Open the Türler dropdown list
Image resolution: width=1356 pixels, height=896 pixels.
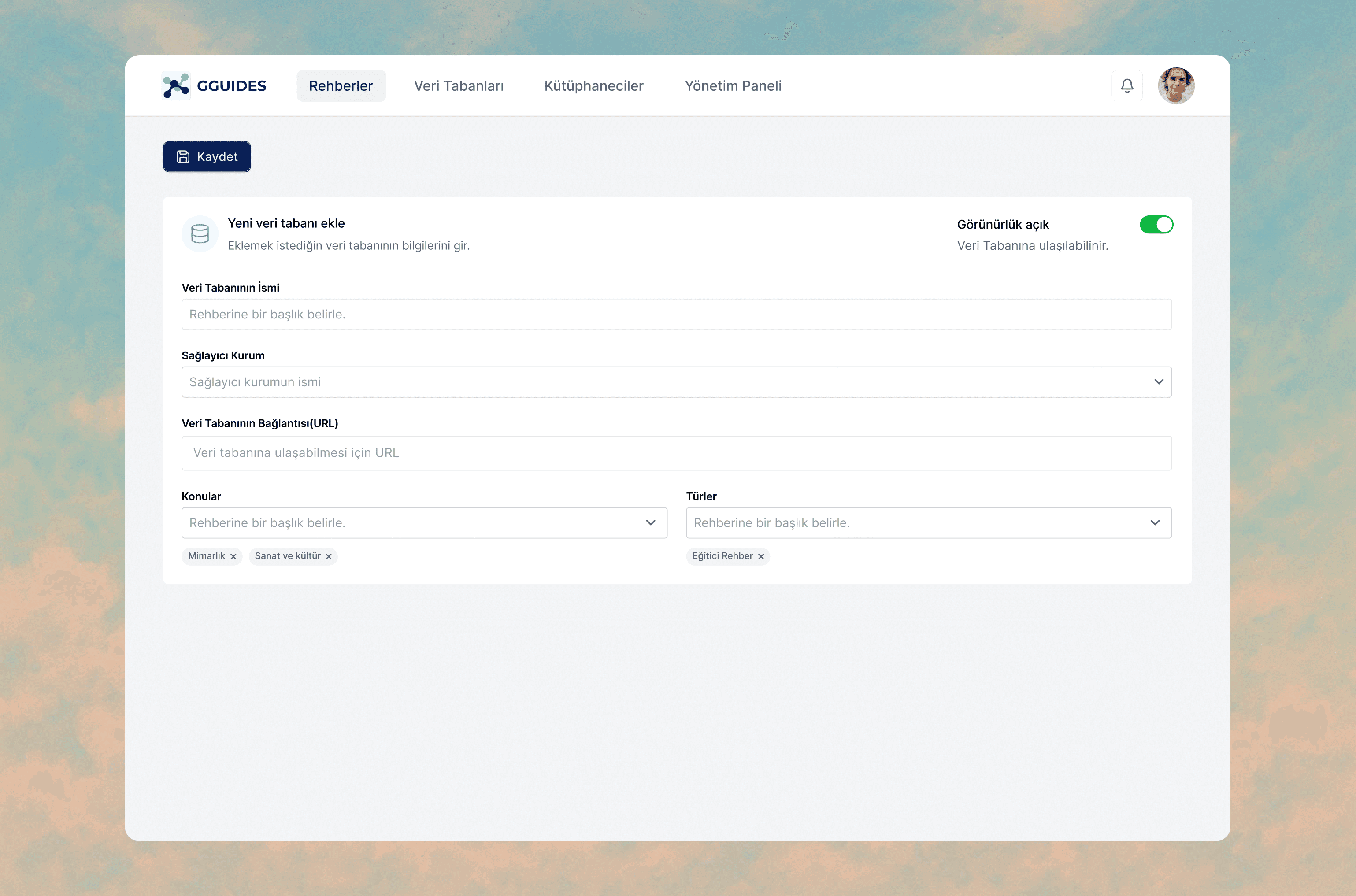[x=1155, y=523]
